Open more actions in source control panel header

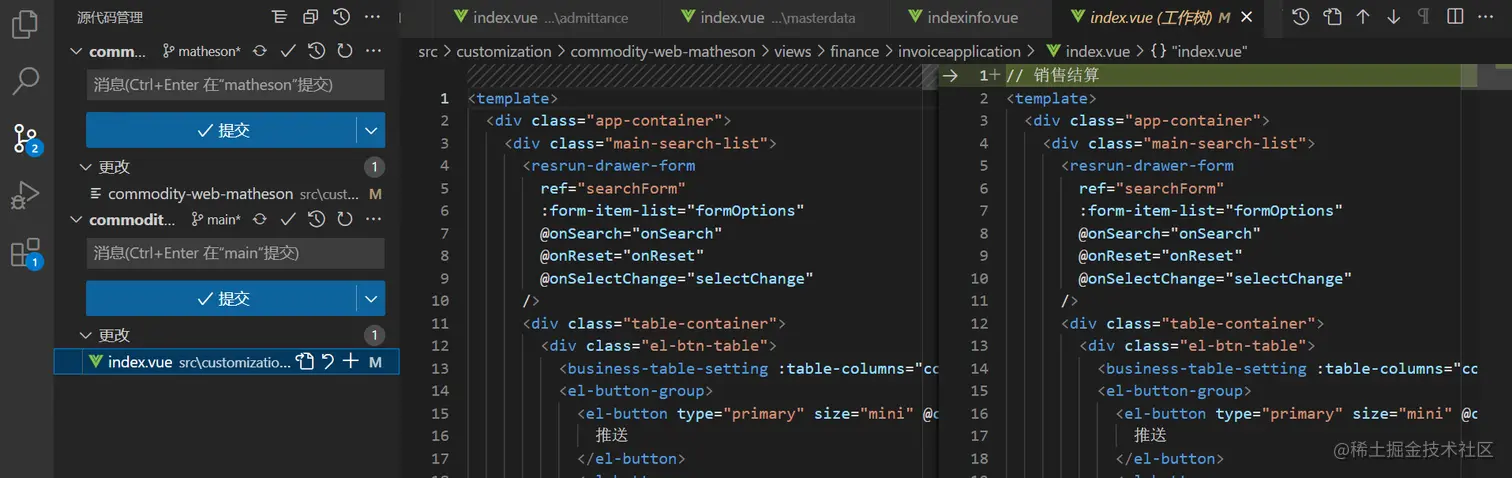point(372,17)
